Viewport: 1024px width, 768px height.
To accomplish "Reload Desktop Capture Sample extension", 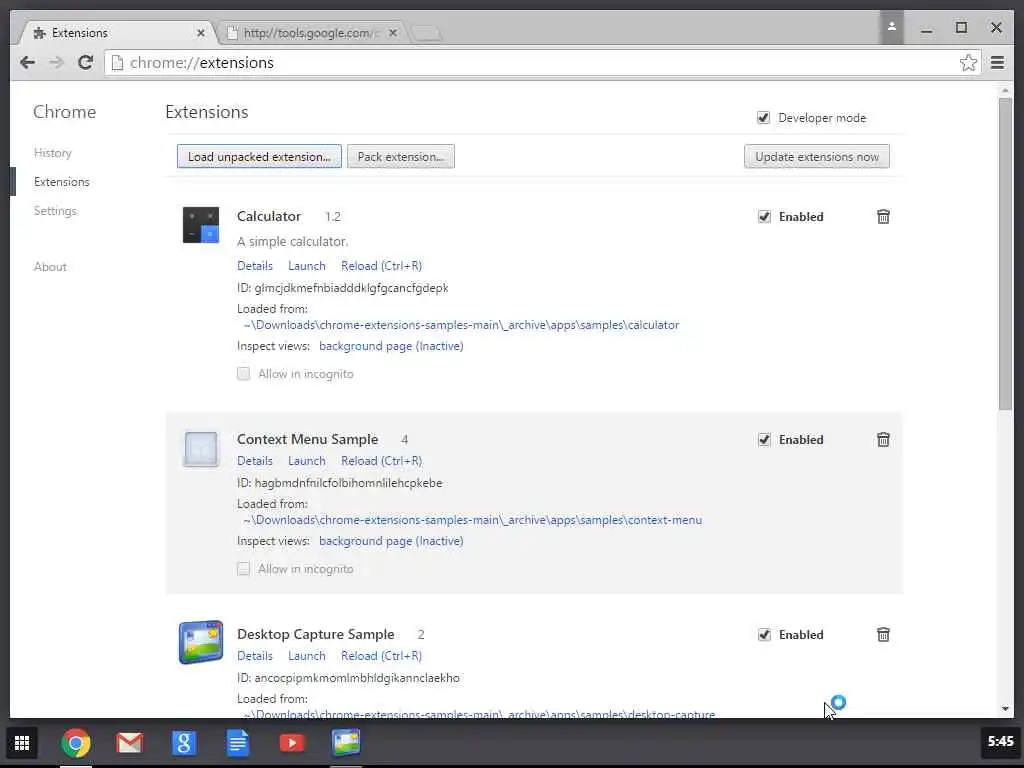I will click(x=381, y=656).
